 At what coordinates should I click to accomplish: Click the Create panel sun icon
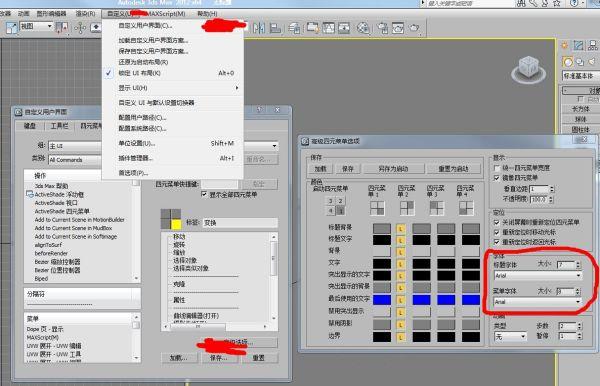(564, 46)
